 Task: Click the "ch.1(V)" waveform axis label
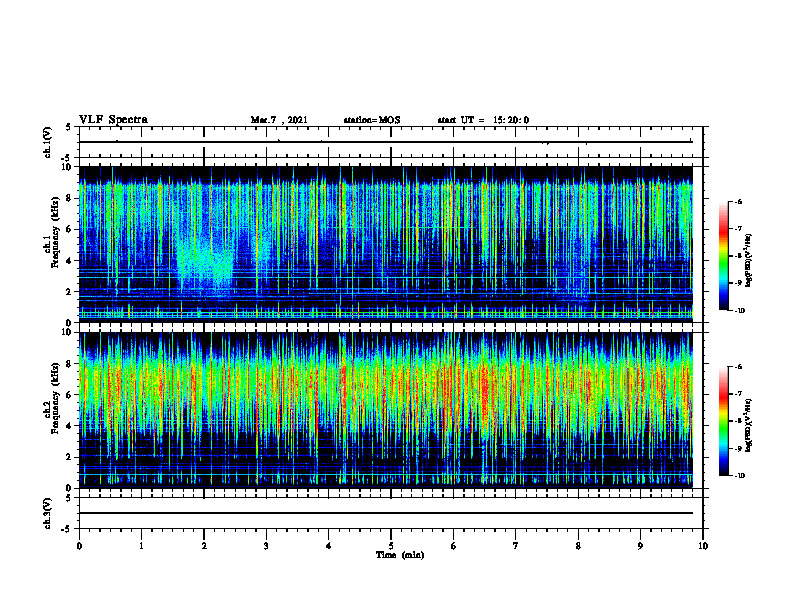point(48,142)
